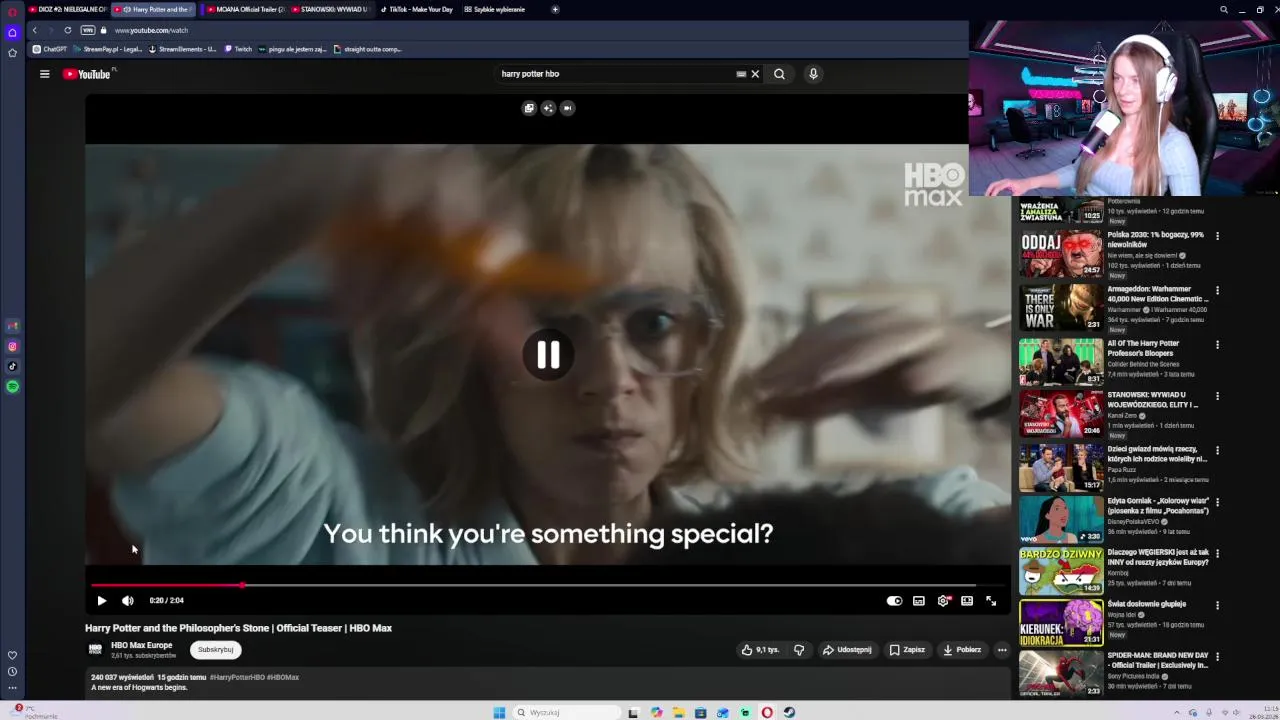1280x720 pixels.
Task: Open the Twitch bookmark
Action: pyautogui.click(x=238, y=49)
